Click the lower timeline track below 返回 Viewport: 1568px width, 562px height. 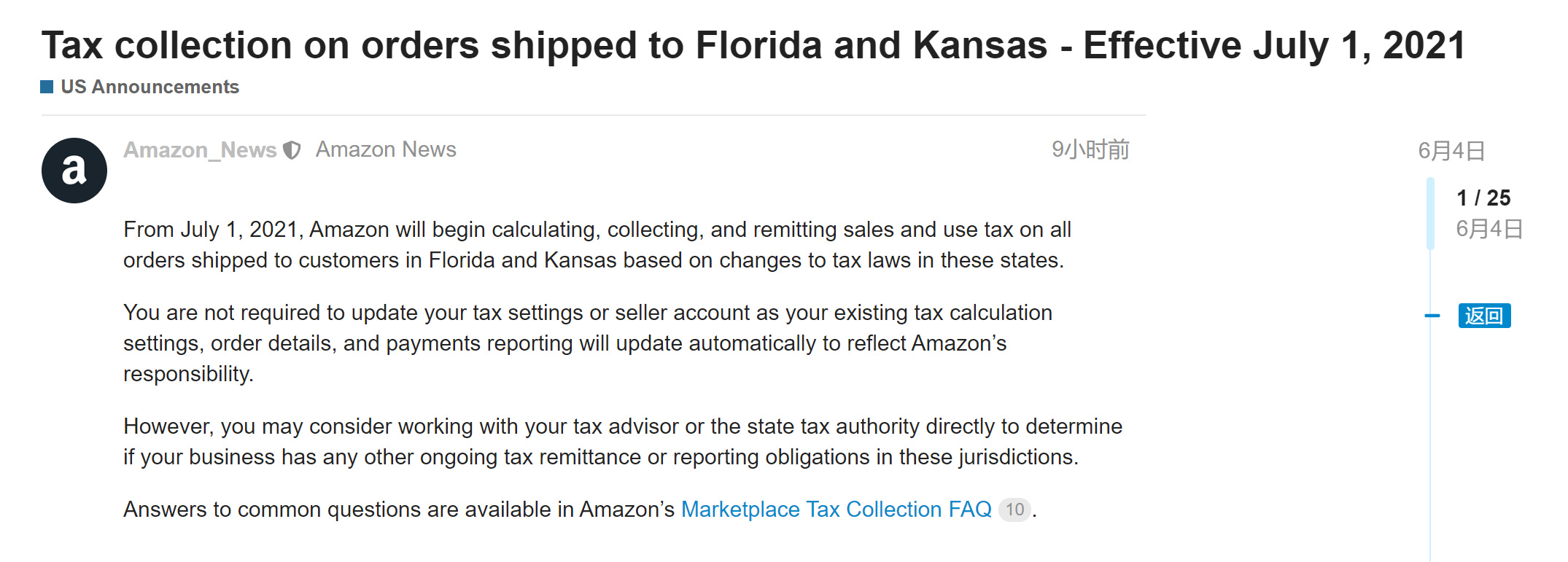pyautogui.click(x=1430, y=452)
